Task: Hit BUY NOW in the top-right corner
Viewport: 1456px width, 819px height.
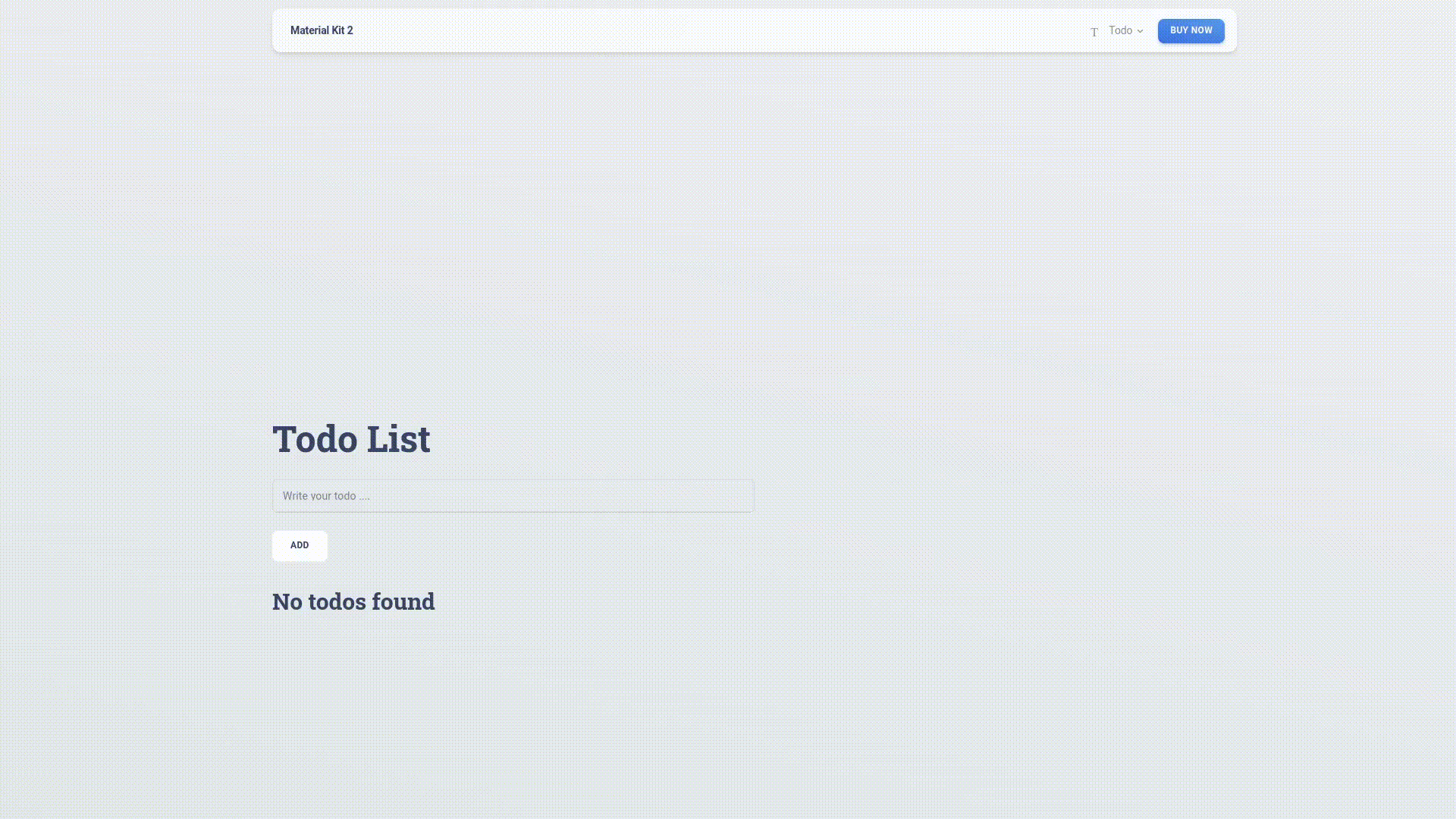Action: click(x=1191, y=30)
